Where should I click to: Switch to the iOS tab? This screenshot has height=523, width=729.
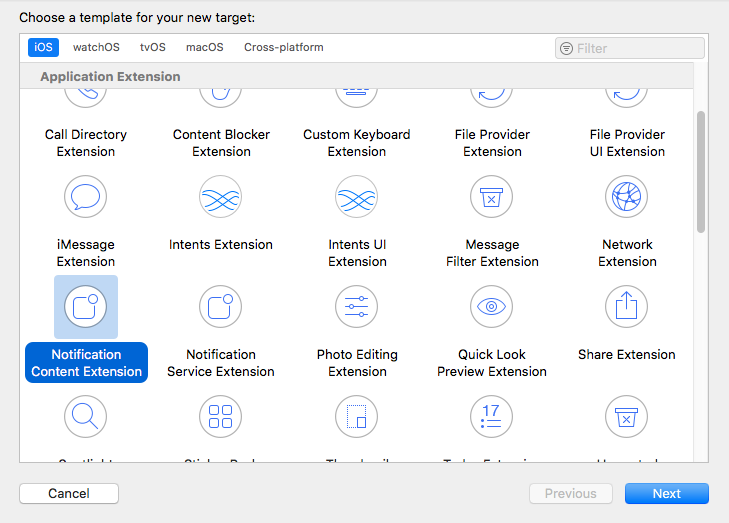click(43, 47)
